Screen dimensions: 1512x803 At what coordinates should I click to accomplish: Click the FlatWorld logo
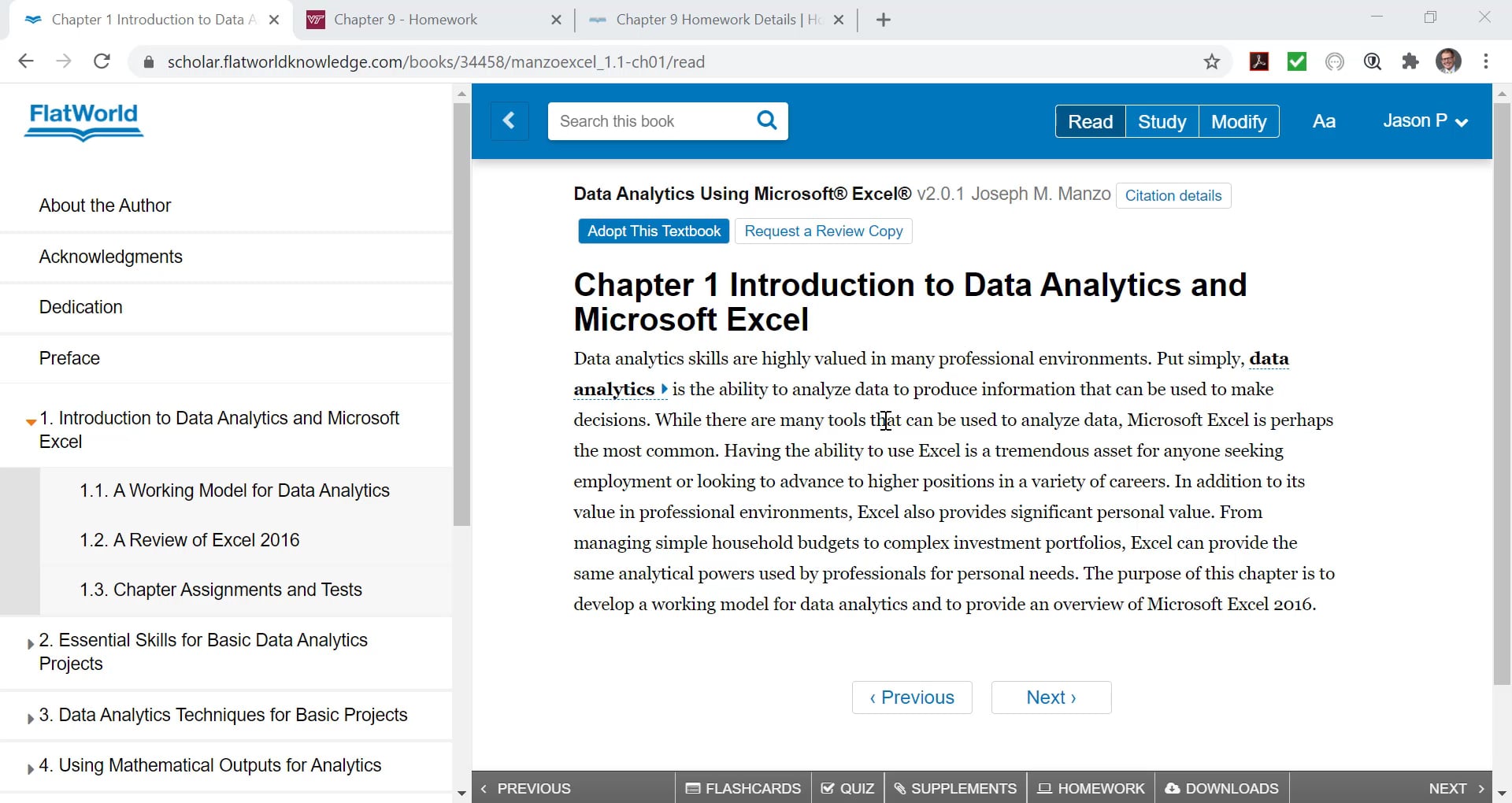[x=83, y=121]
